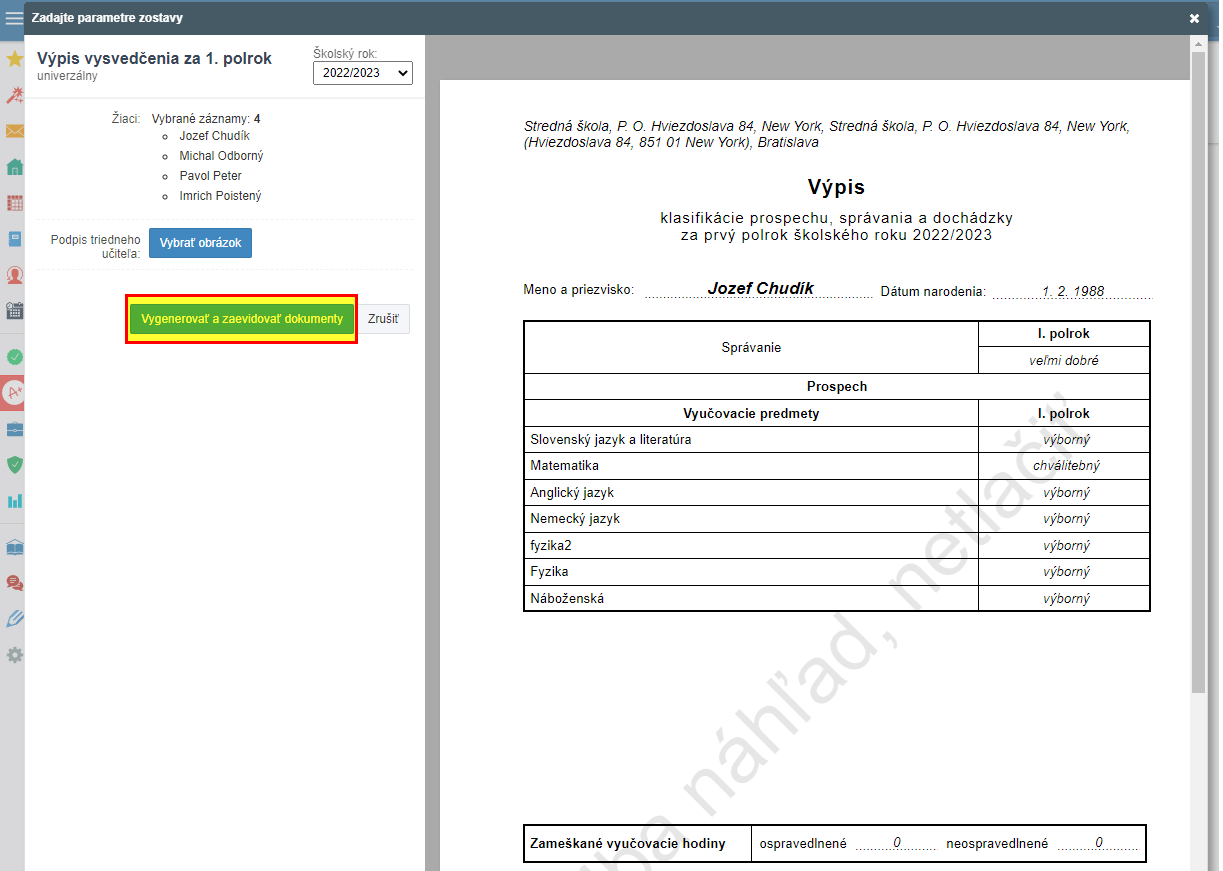Open the red person profile icon
This screenshot has height=871, width=1223.
pyautogui.click(x=14, y=274)
